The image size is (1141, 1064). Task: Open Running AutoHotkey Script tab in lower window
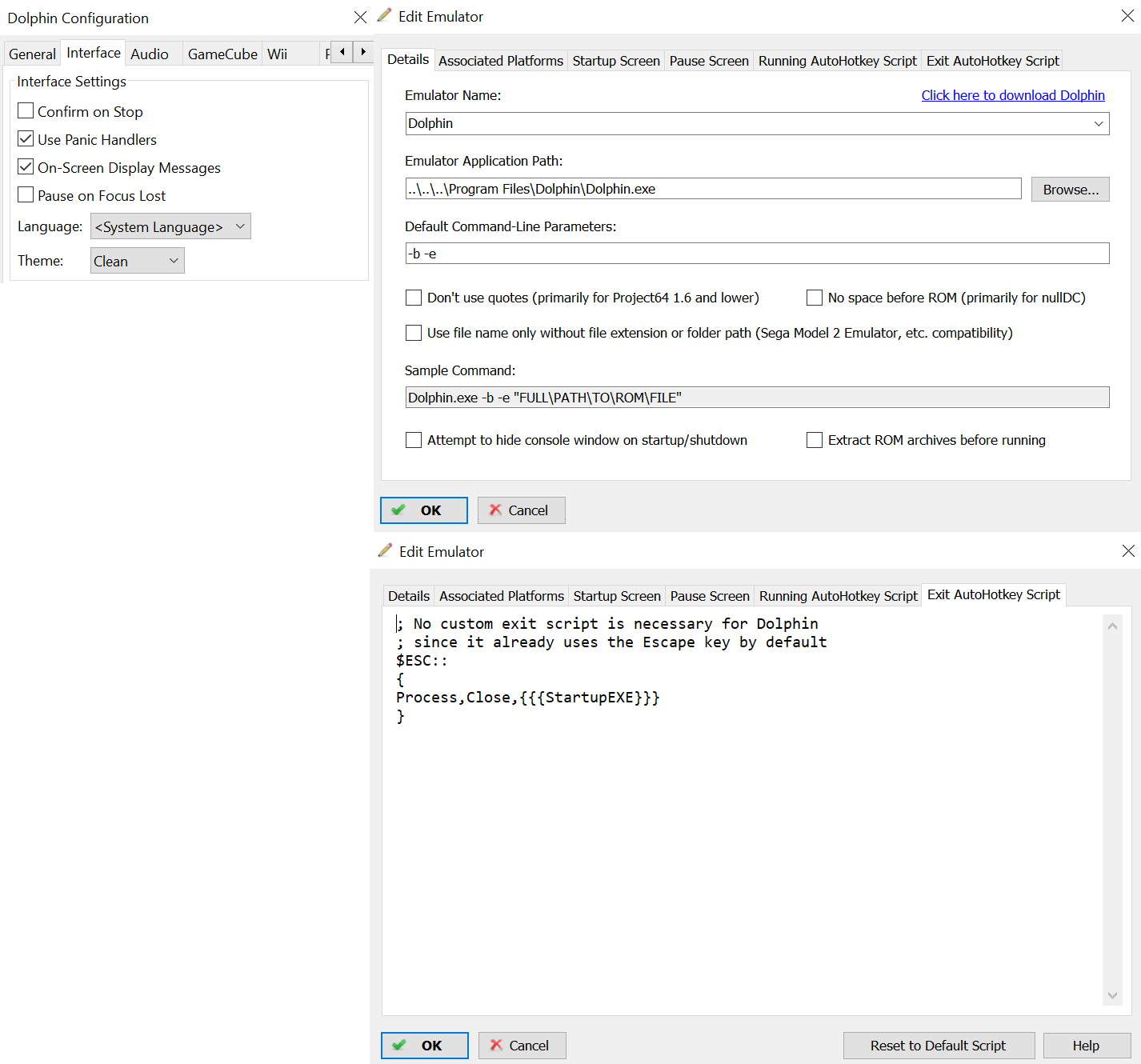pyautogui.click(x=839, y=596)
